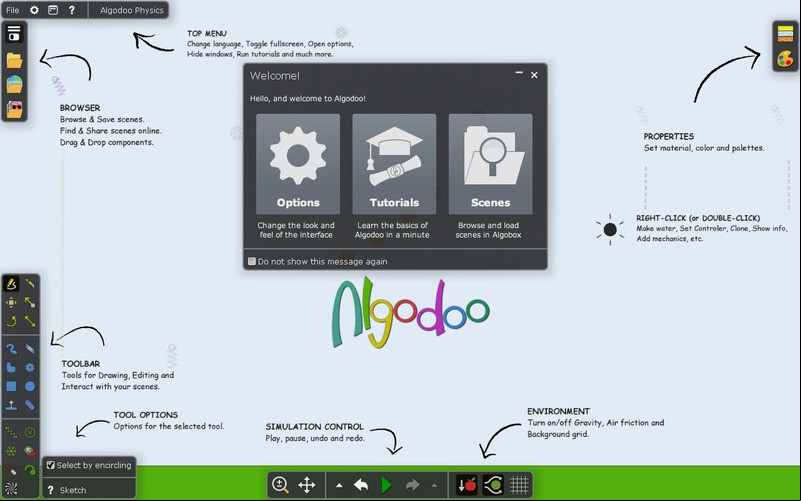Open the color palette Appearance panel
This screenshot has height=501, width=801.
coord(785,59)
